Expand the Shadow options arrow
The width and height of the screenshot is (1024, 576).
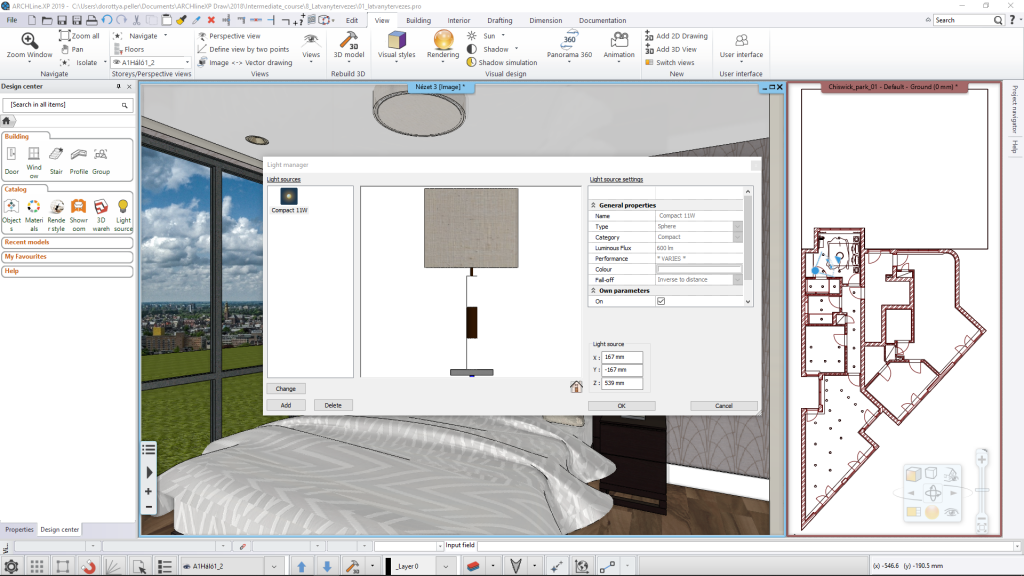pyautogui.click(x=517, y=49)
